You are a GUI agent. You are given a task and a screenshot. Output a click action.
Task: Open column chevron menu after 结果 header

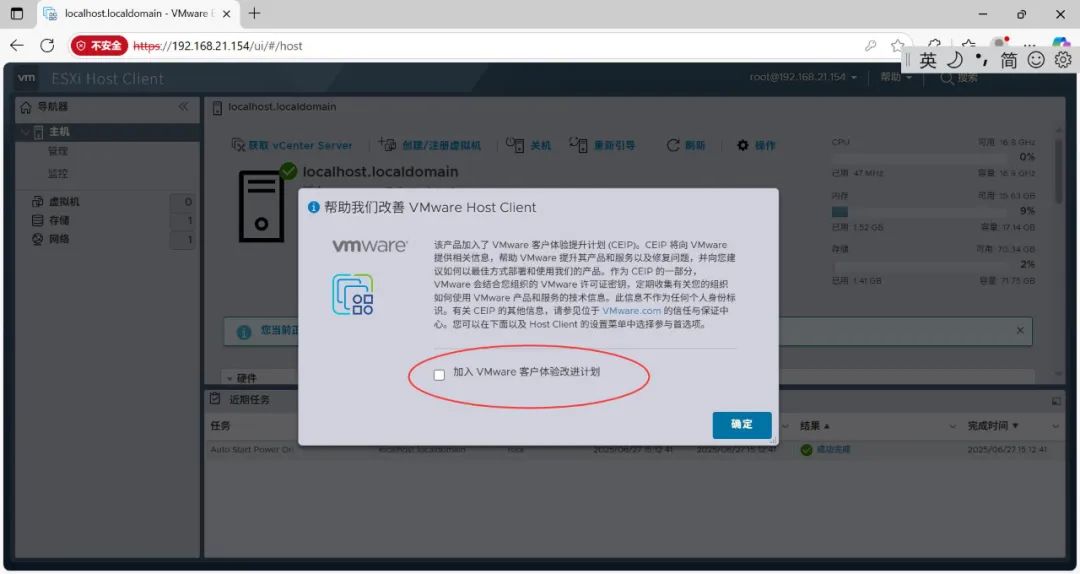[x=953, y=427]
